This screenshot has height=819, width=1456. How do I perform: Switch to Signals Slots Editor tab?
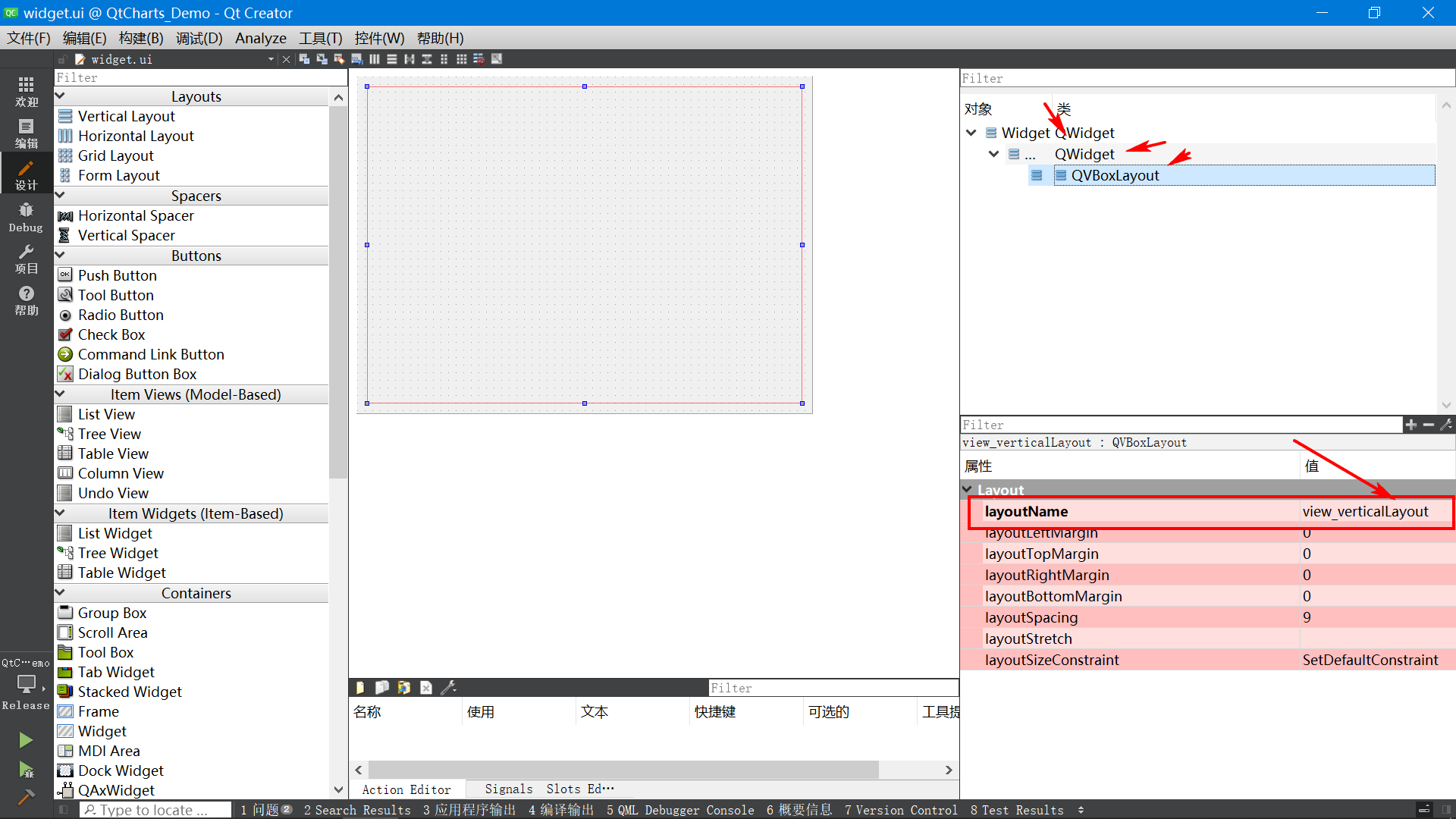click(549, 789)
